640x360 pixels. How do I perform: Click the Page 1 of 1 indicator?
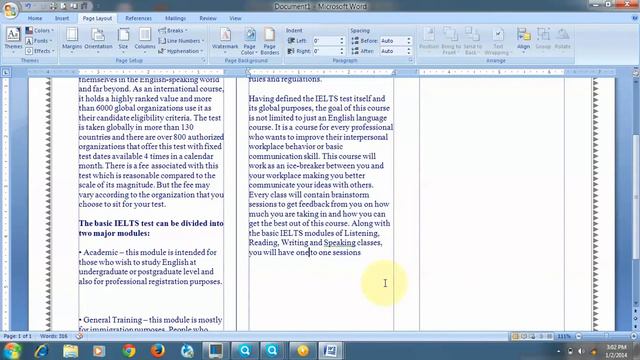click(x=18, y=336)
